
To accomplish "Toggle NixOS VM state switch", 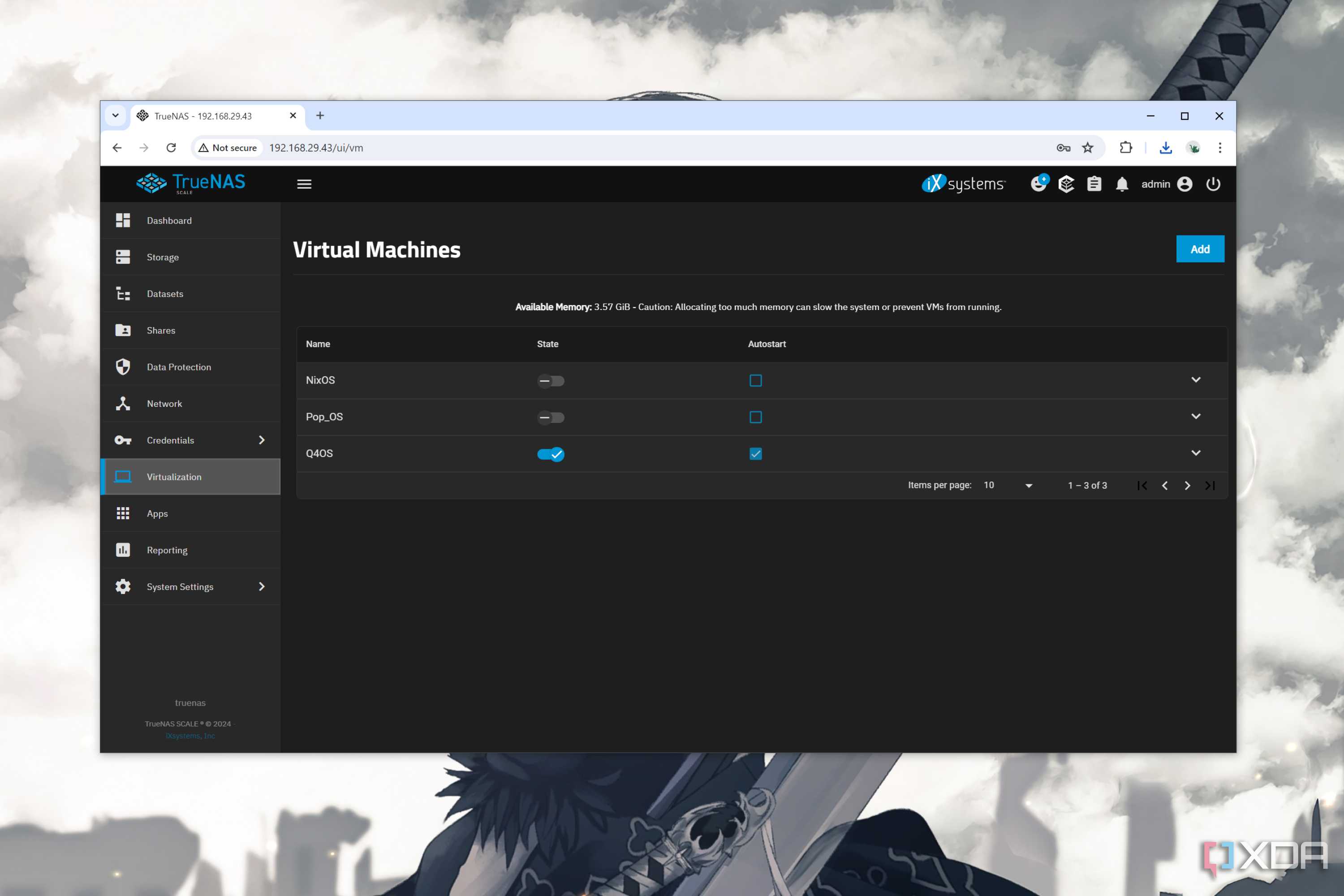I will (550, 380).
